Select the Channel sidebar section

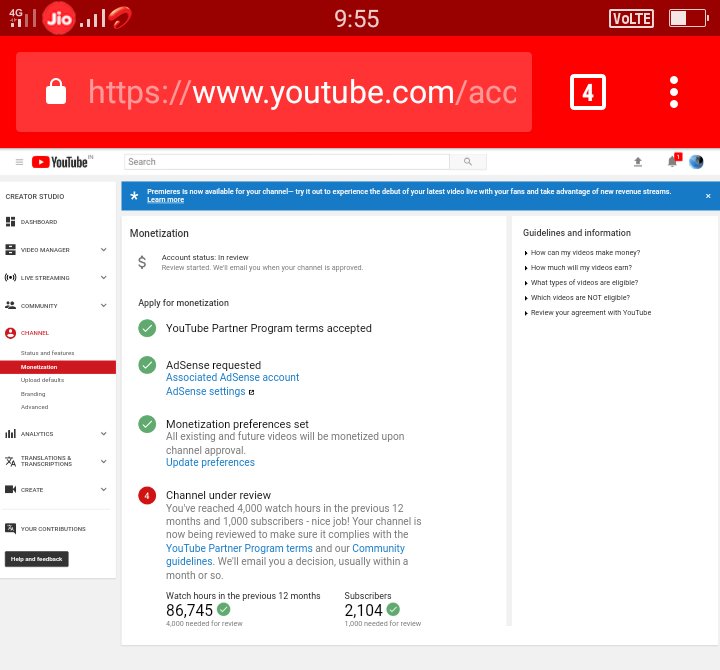point(35,333)
